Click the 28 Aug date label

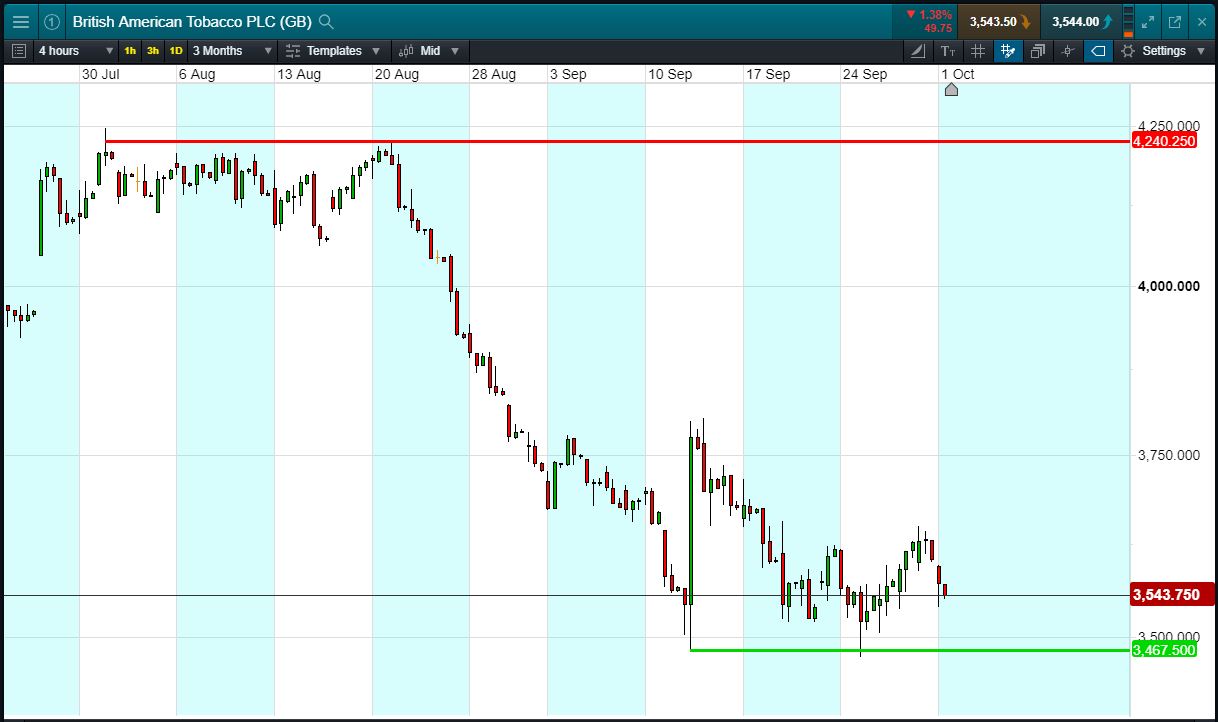494,74
